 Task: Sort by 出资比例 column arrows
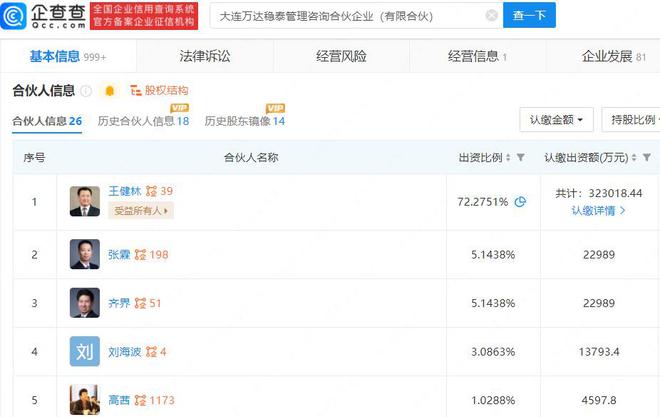pyautogui.click(x=508, y=158)
